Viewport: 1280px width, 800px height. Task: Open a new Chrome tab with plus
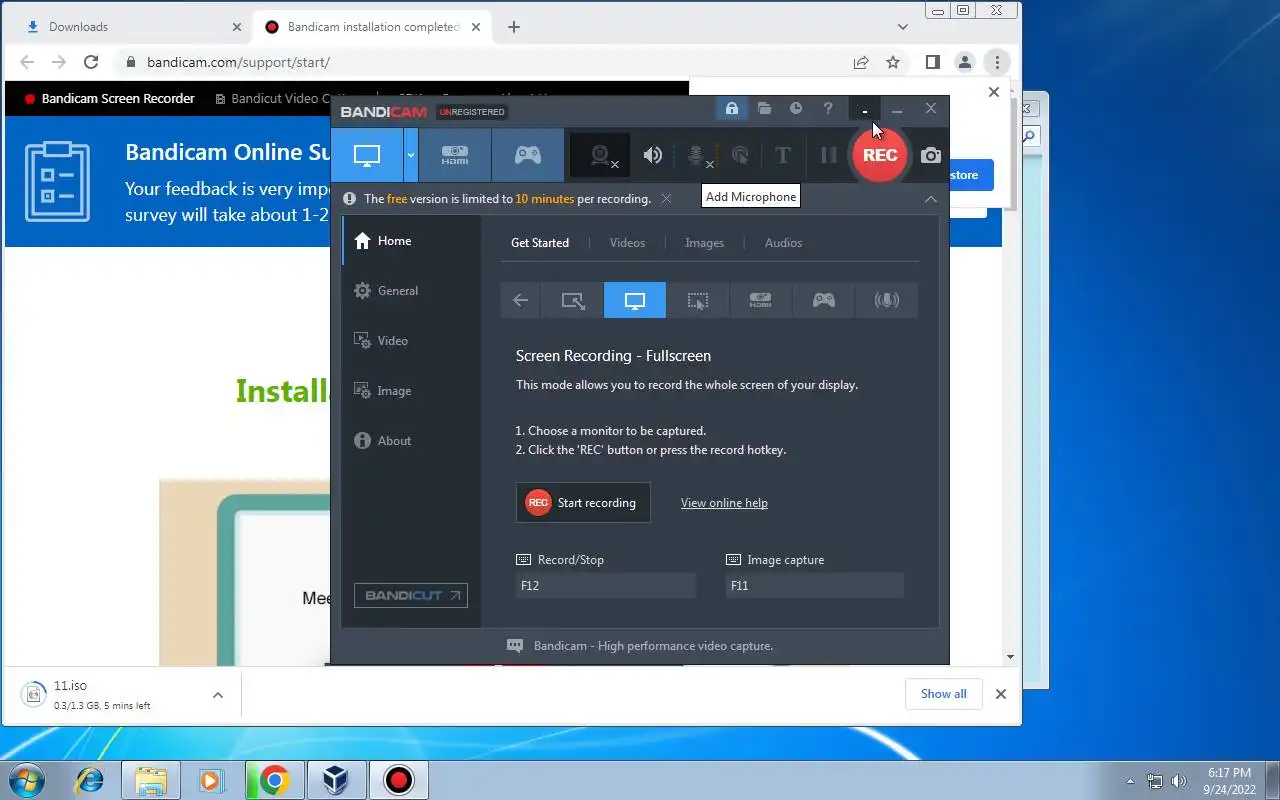coord(514,27)
